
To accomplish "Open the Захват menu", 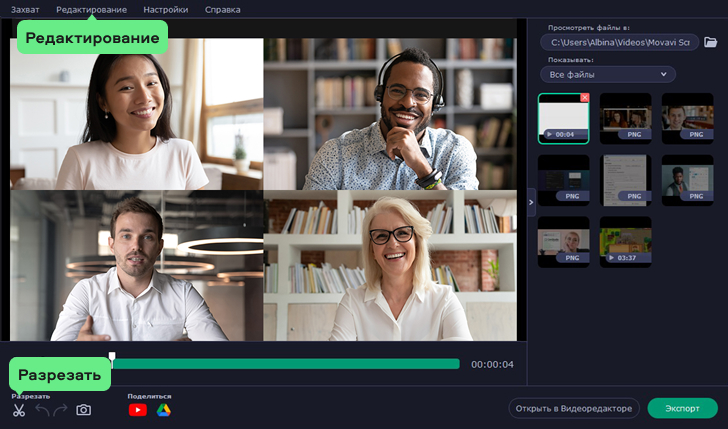I will (25, 9).
